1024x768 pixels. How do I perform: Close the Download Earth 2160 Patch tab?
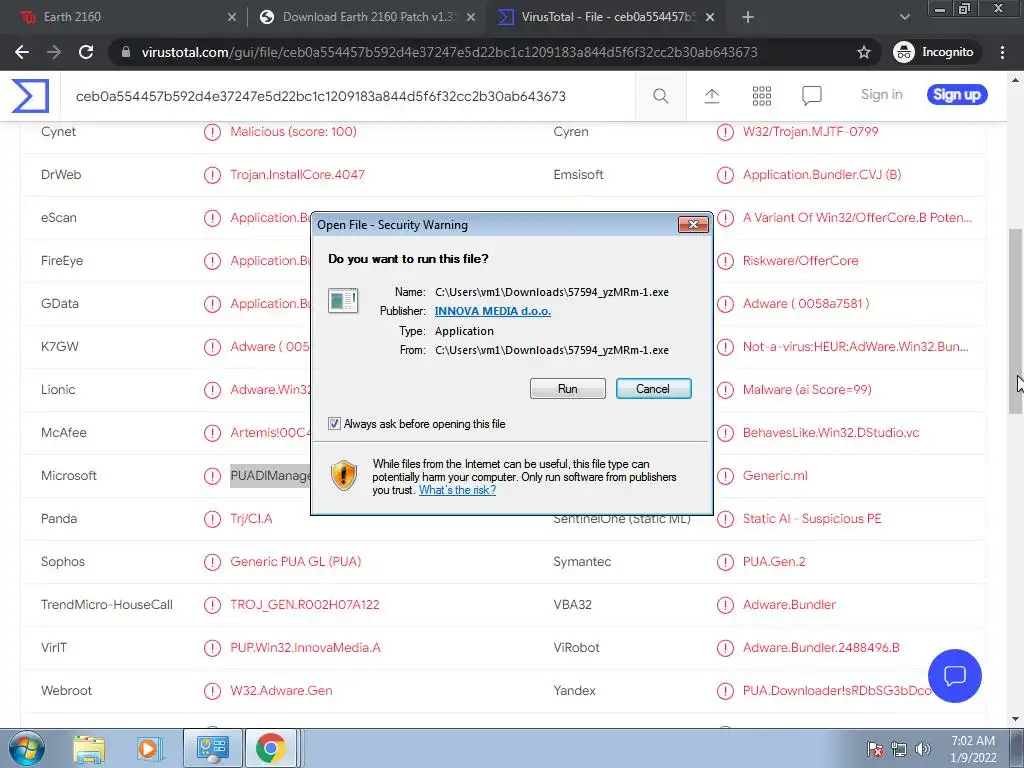470,17
